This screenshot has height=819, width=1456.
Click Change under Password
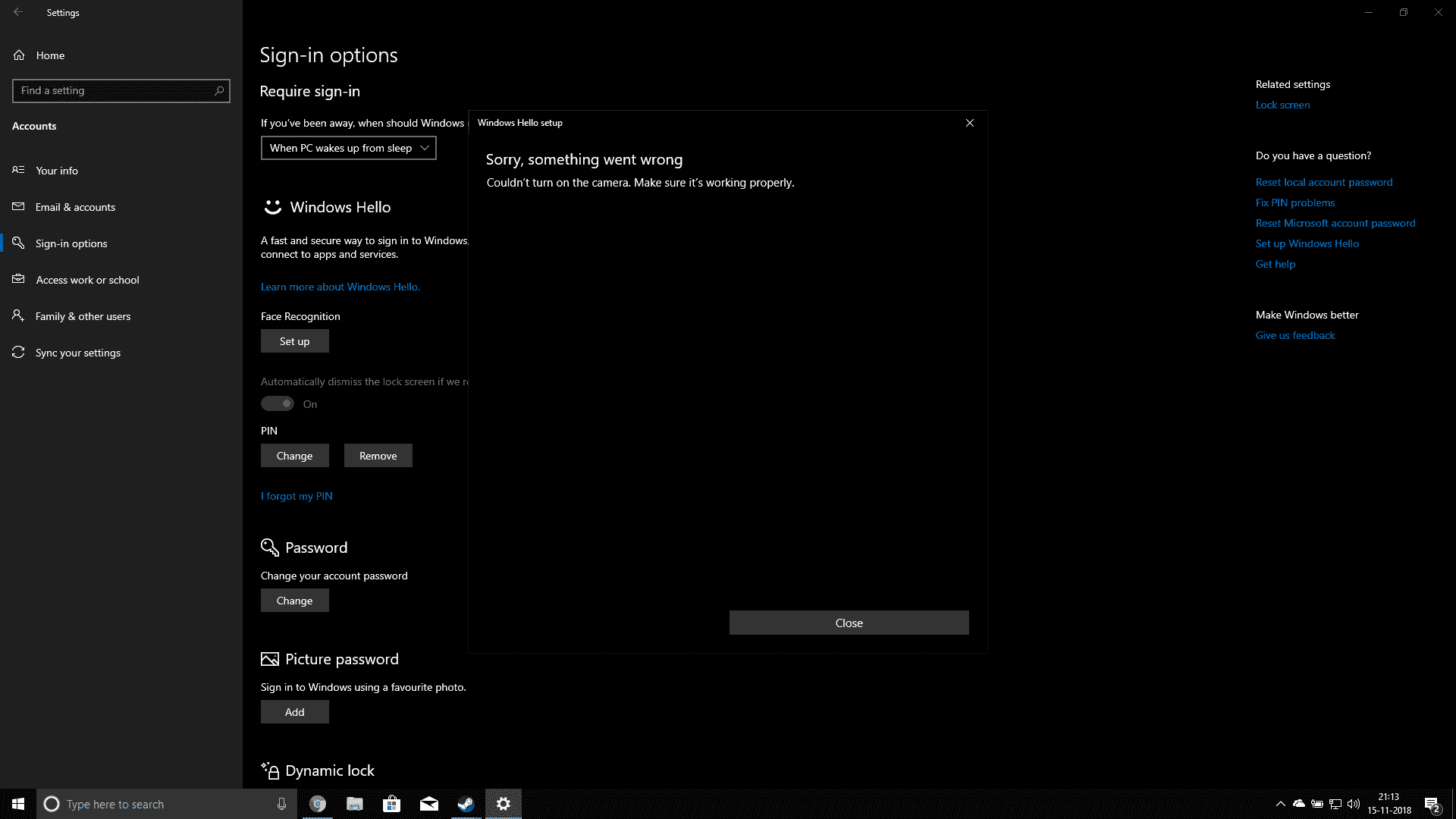point(294,601)
